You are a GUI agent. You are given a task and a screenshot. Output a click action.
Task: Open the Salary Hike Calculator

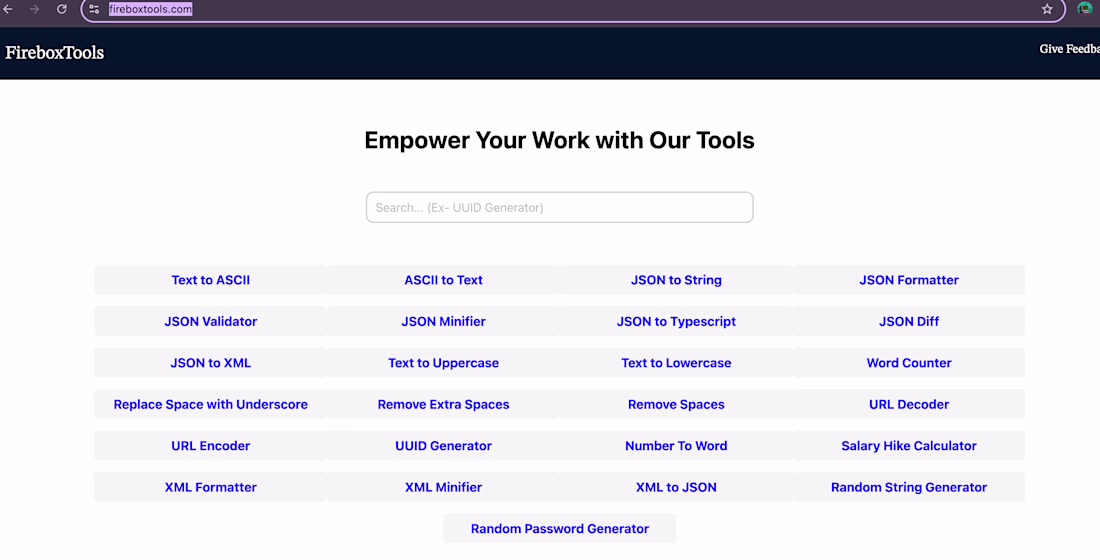tap(909, 446)
